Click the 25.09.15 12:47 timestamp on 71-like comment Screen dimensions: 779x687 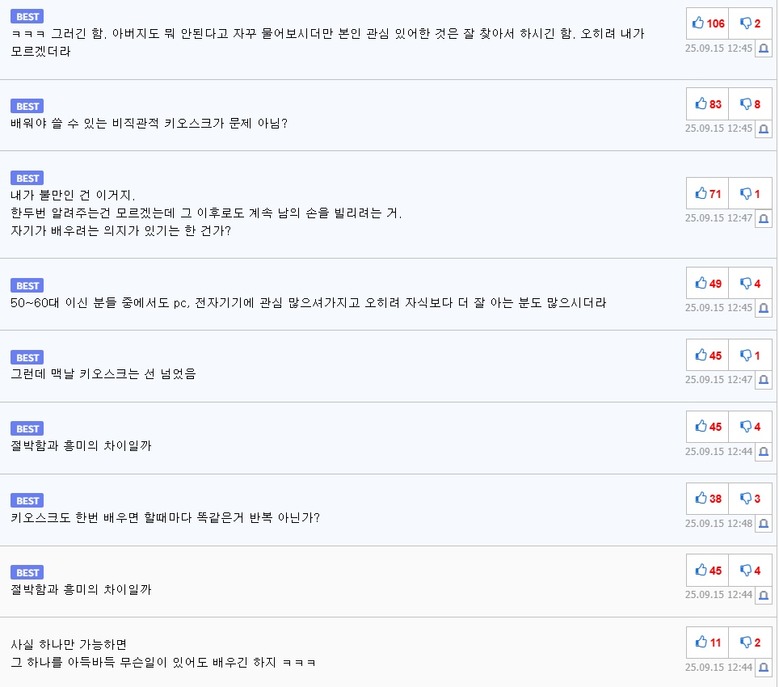point(718,218)
